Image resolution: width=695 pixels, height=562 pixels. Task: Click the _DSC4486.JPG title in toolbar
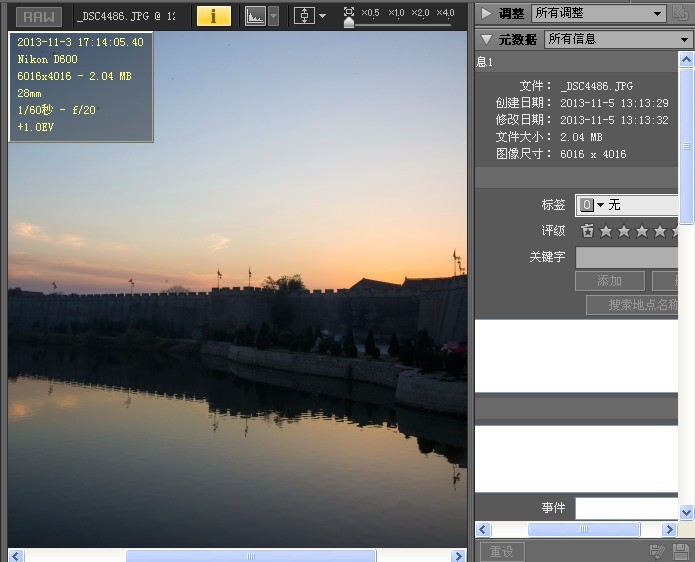(126, 16)
